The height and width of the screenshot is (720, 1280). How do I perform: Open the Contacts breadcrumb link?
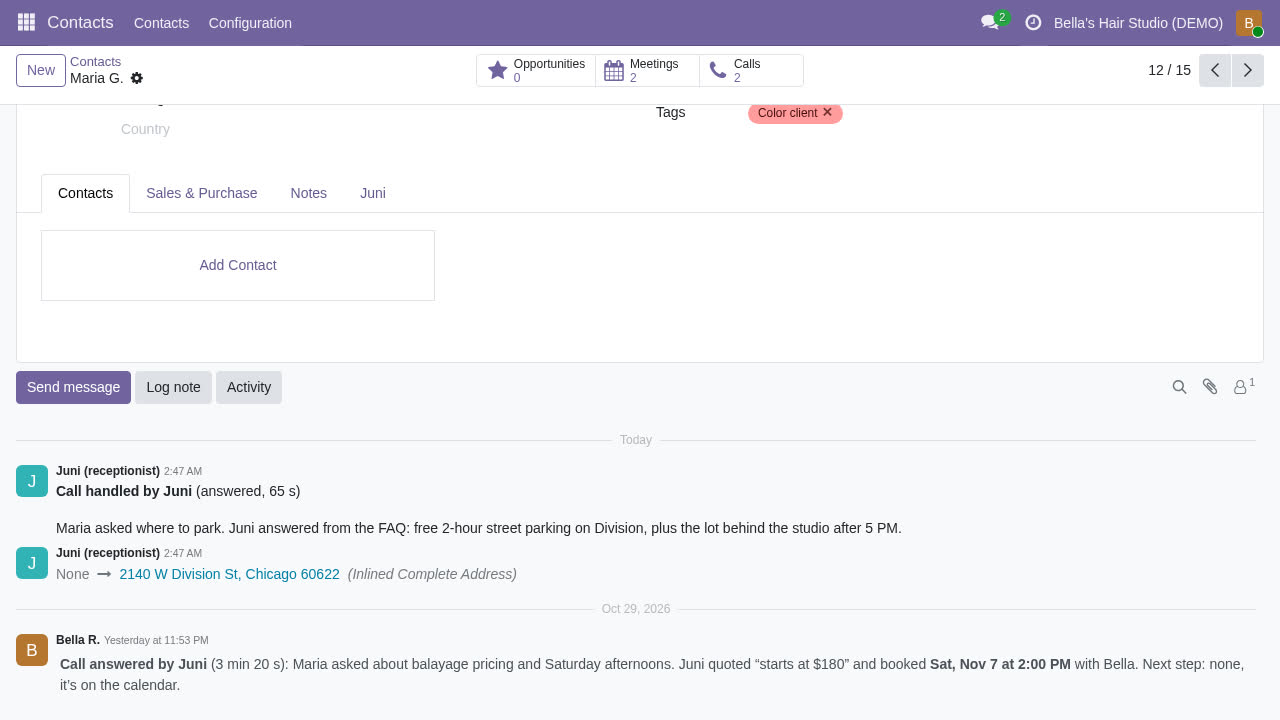[95, 62]
